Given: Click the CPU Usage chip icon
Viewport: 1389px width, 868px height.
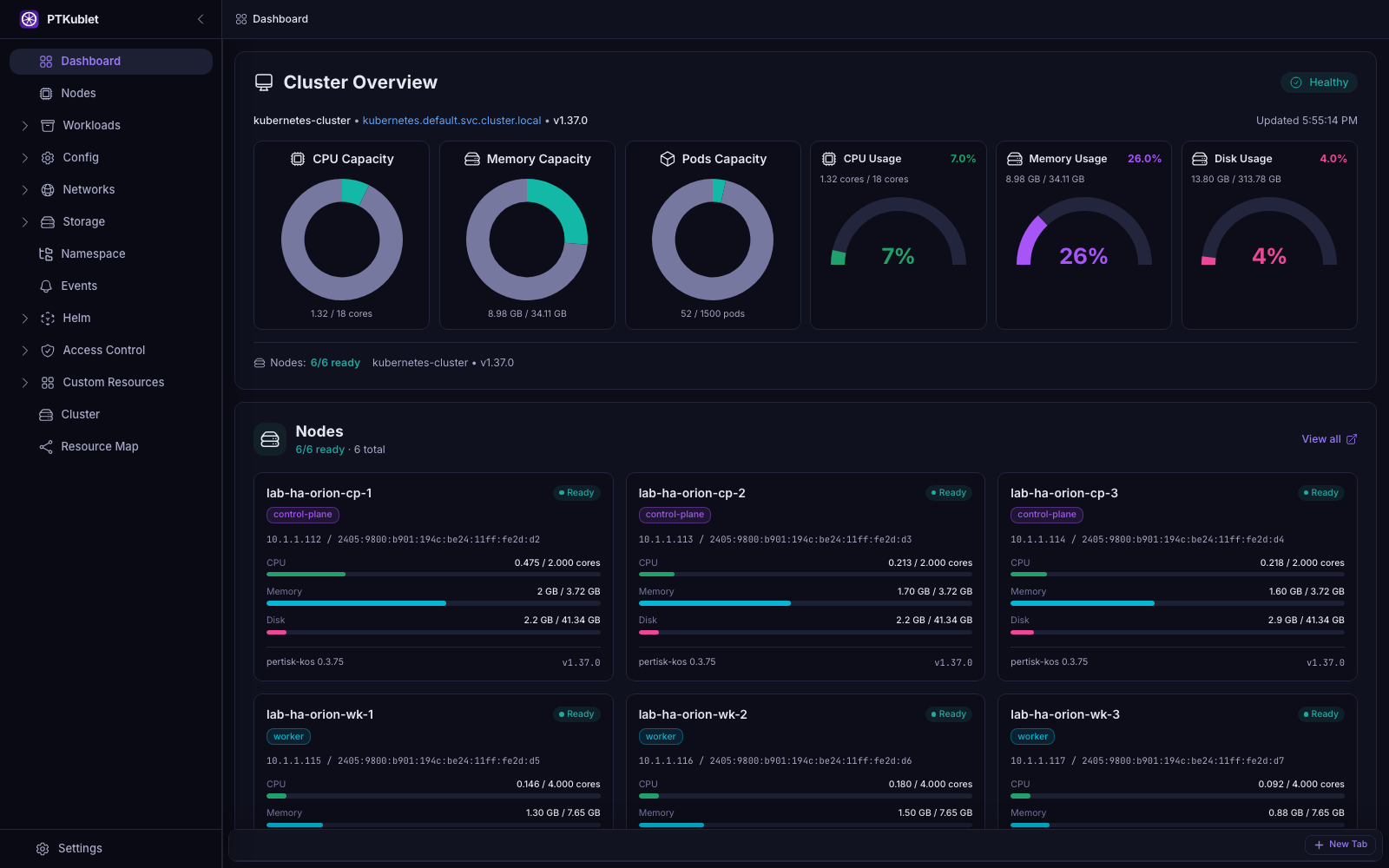Looking at the screenshot, I should pyautogui.click(x=829, y=159).
